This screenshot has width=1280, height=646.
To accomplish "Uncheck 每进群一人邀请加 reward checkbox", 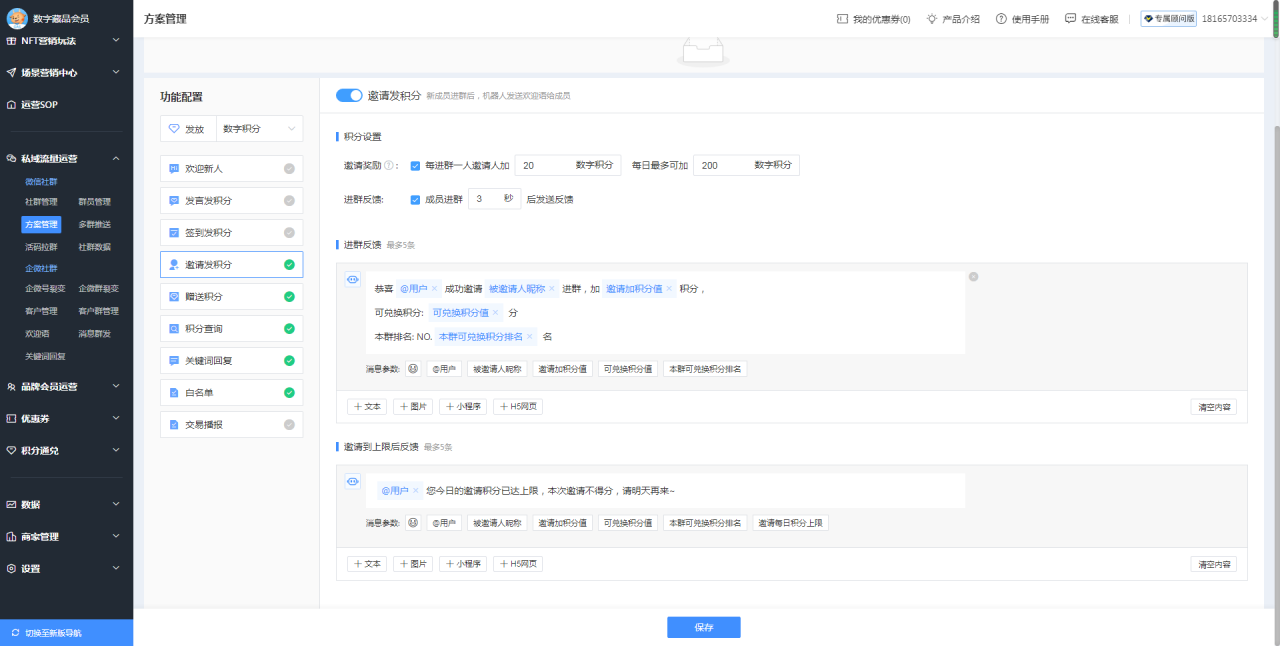I will [x=415, y=164].
